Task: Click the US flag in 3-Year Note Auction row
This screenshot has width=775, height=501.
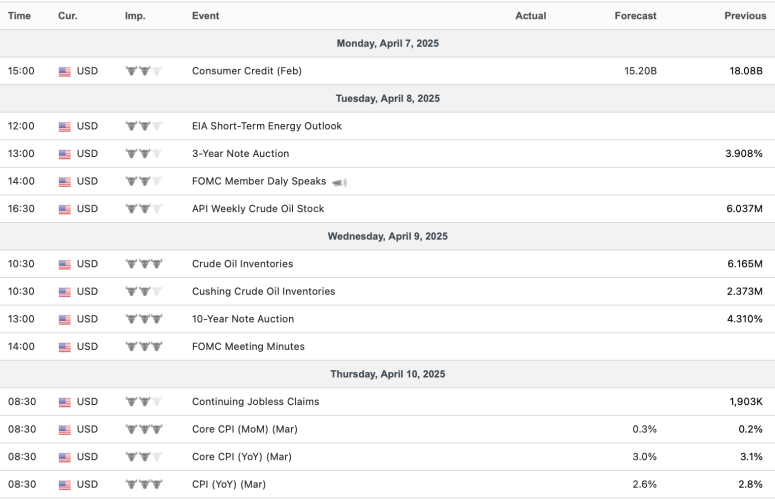Action: (x=65, y=154)
